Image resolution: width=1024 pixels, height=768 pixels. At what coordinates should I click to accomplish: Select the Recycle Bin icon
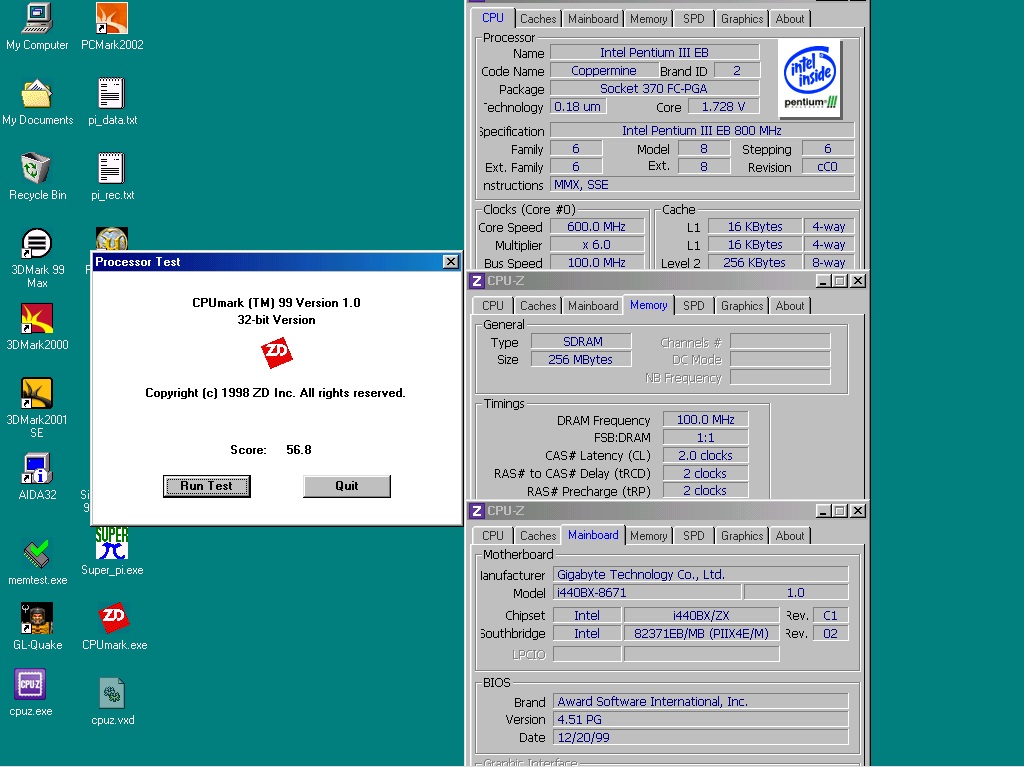(37, 168)
